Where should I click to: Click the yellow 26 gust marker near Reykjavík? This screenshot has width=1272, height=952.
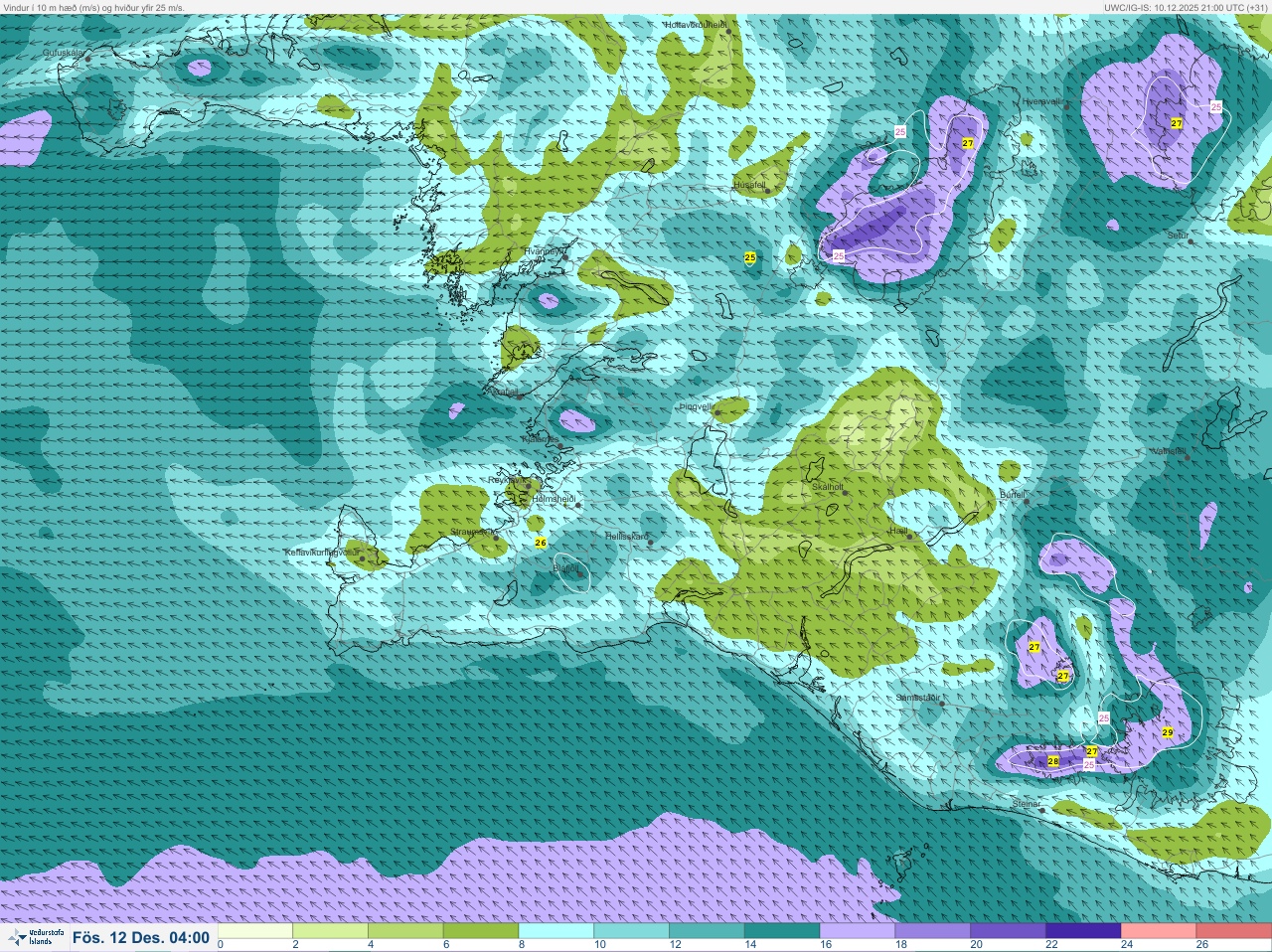pos(541,543)
